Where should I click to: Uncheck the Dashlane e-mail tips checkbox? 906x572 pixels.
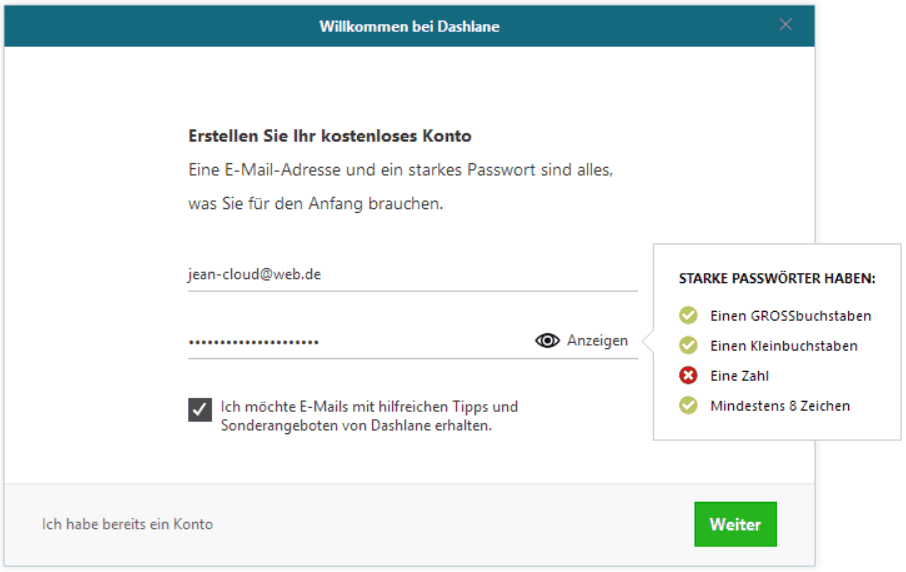click(x=200, y=410)
